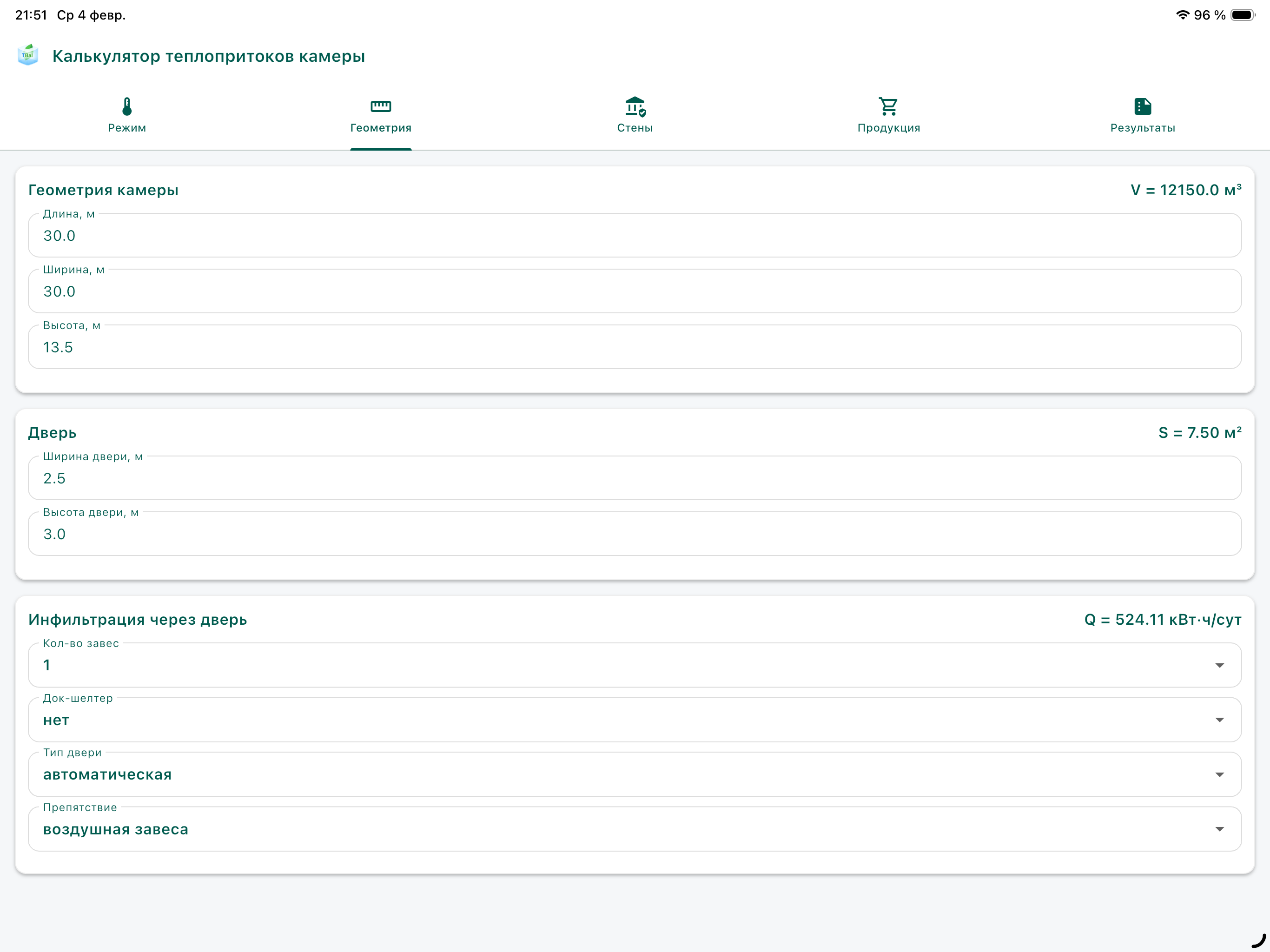Switch to the Режим tab label
Image resolution: width=1270 pixels, height=952 pixels.
pos(127,127)
